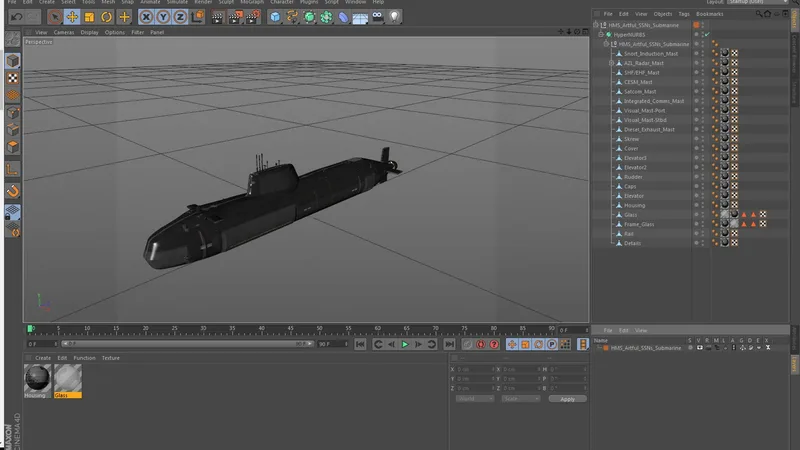The width and height of the screenshot is (800, 450).
Task: Activate the Scale tool in top toolbar
Action: pos(89,17)
